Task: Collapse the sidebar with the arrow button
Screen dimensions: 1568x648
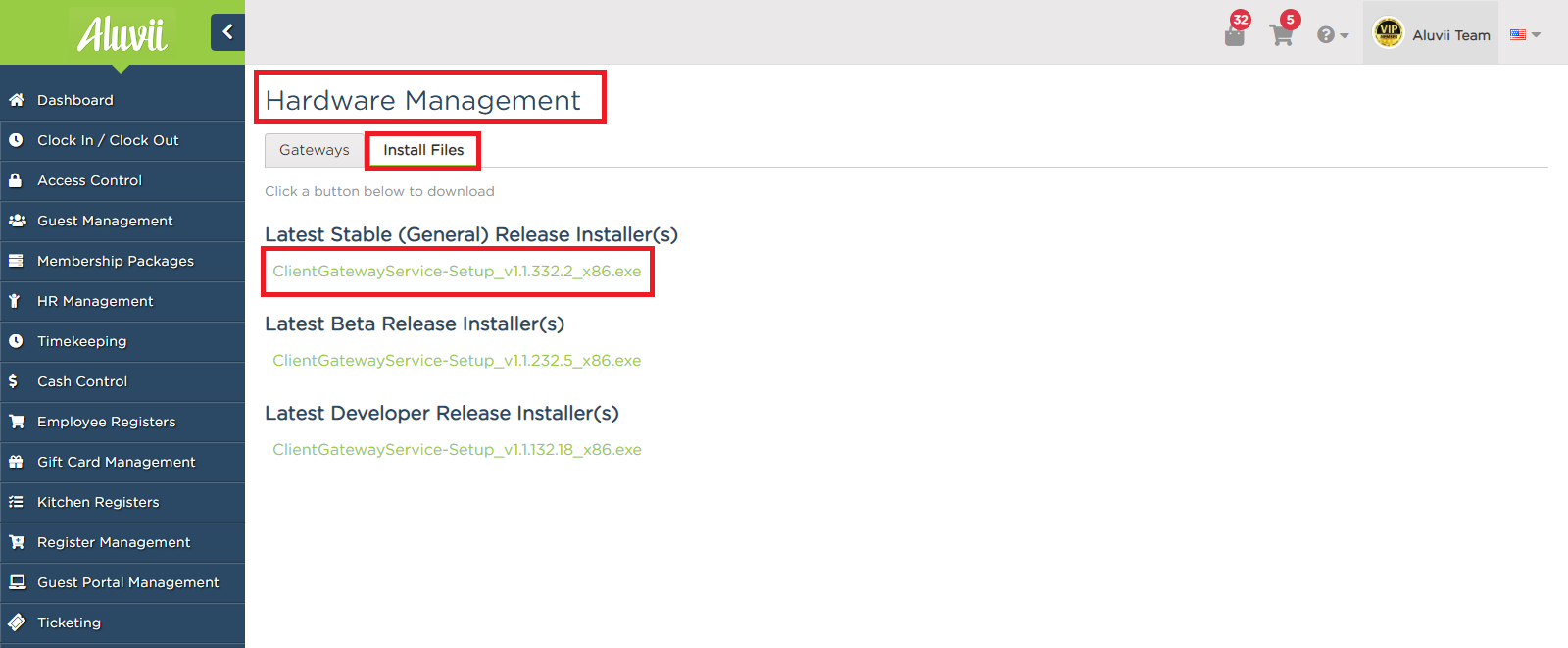Action: tap(227, 32)
